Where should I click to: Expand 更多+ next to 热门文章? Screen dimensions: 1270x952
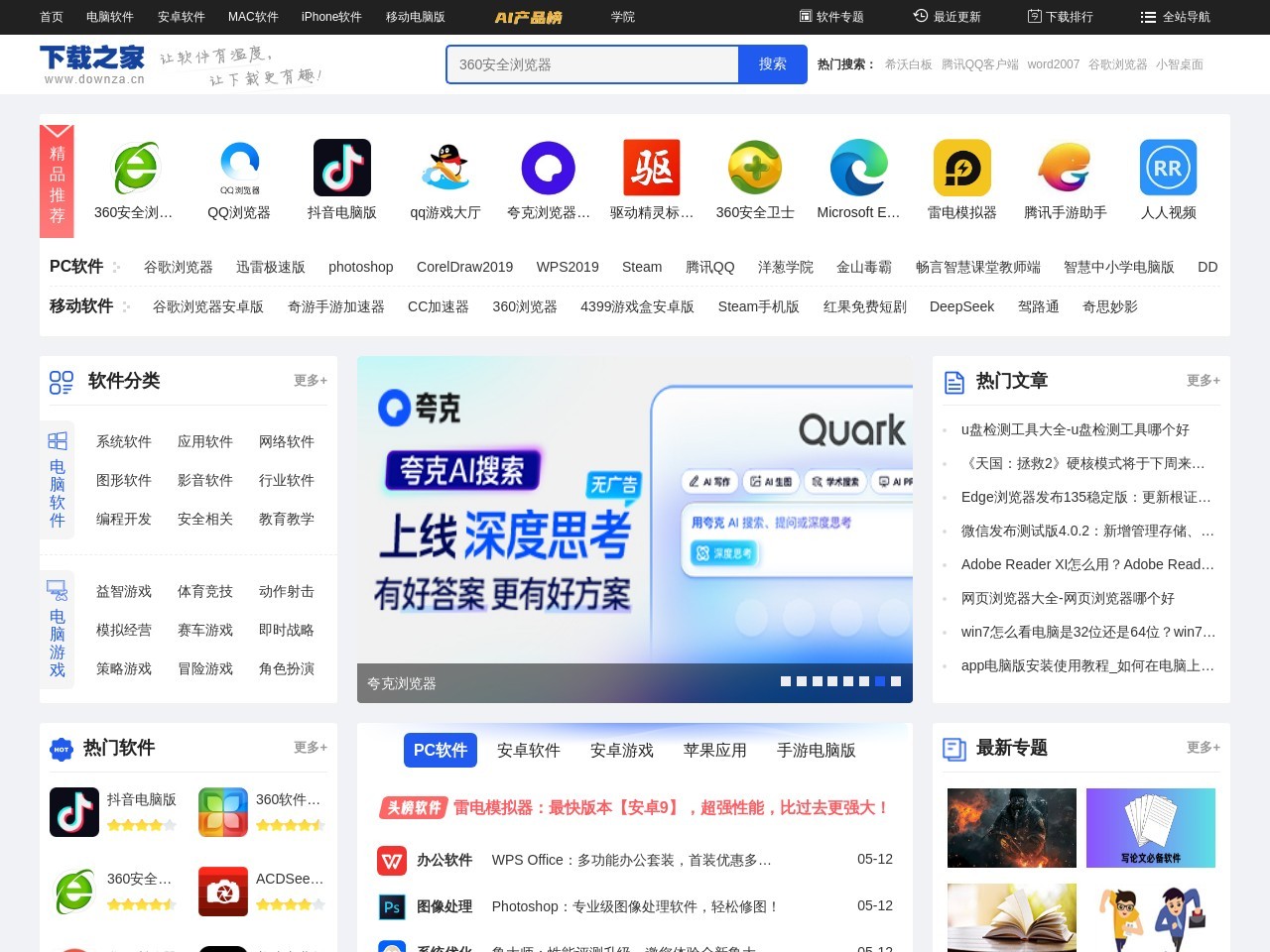[1204, 380]
